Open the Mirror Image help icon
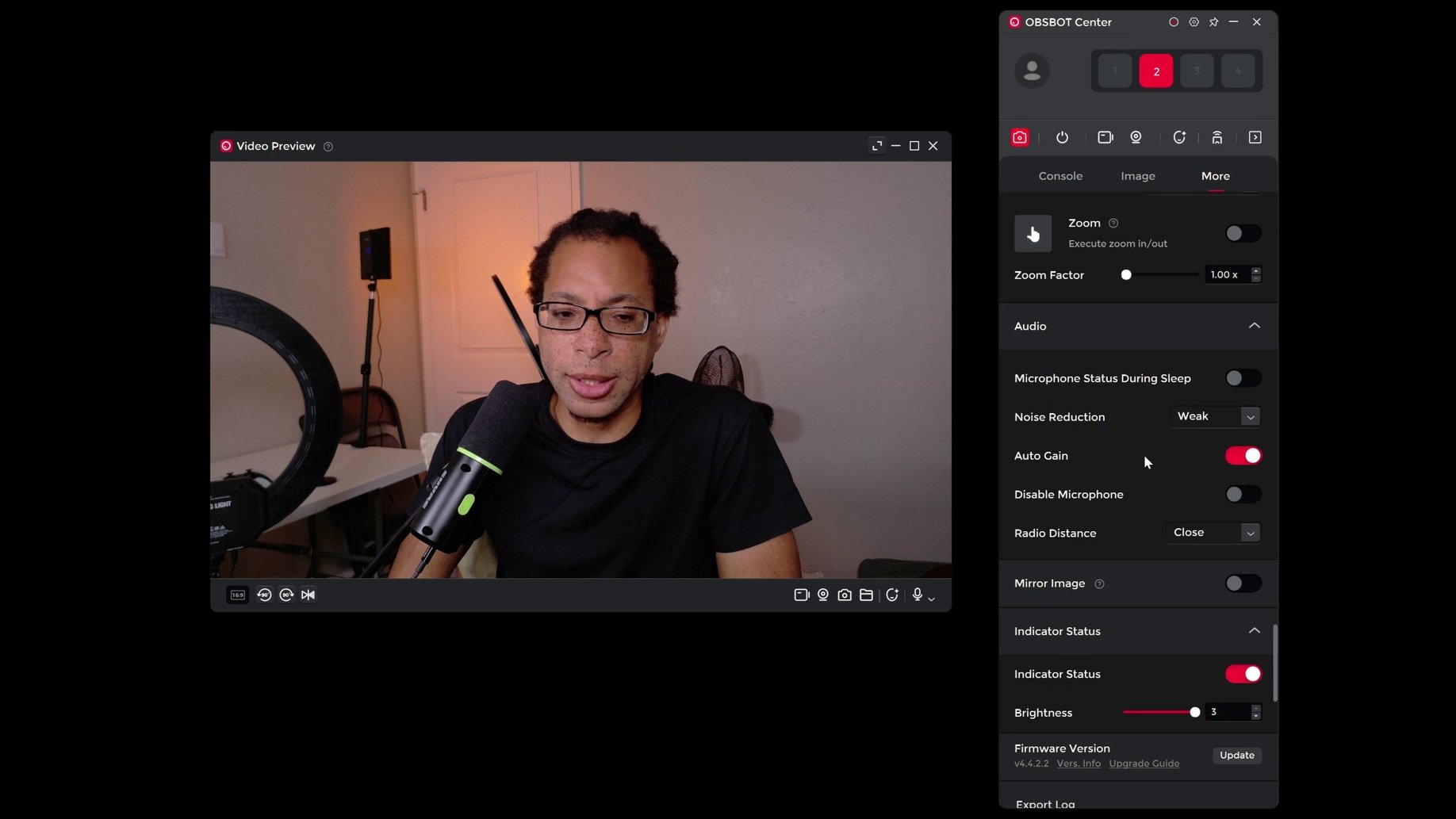 tap(1099, 584)
